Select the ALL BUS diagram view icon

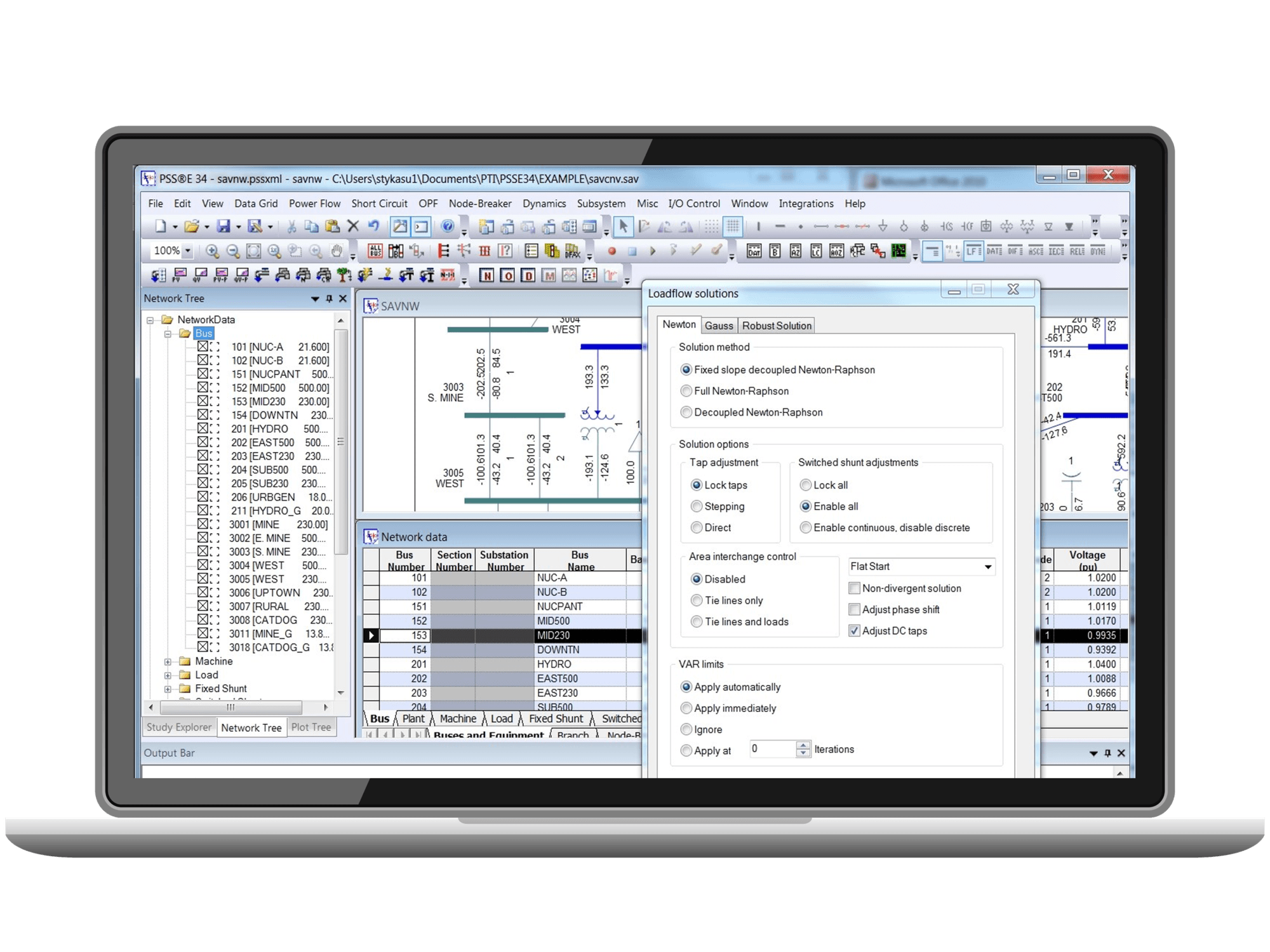click(375, 250)
